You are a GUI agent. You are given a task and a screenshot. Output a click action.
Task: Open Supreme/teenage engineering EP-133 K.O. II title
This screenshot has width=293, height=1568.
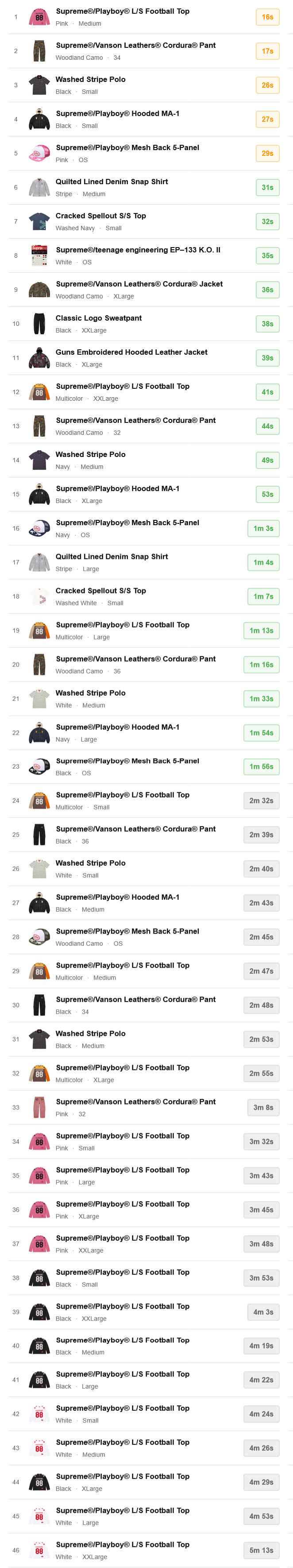tap(138, 250)
